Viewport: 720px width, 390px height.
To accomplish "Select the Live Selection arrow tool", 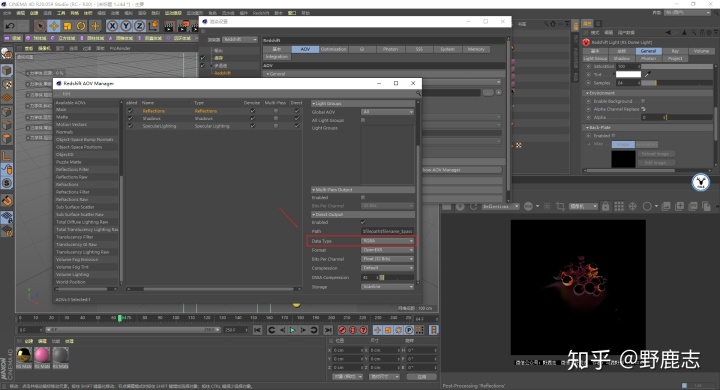I will tap(40, 26).
